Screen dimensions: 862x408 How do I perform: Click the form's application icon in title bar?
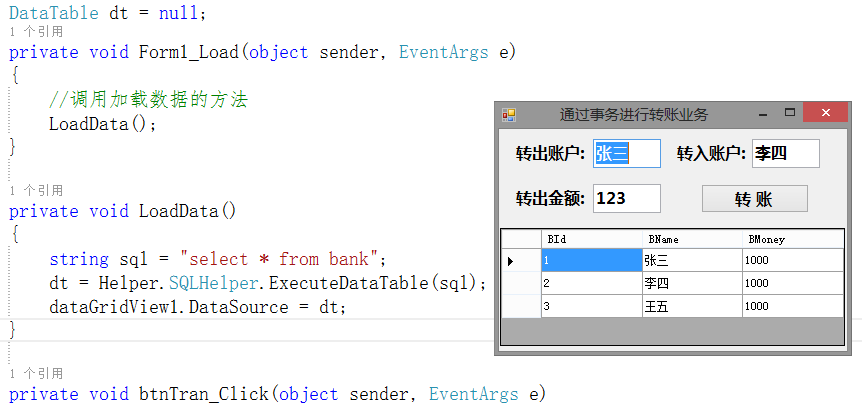(x=509, y=114)
